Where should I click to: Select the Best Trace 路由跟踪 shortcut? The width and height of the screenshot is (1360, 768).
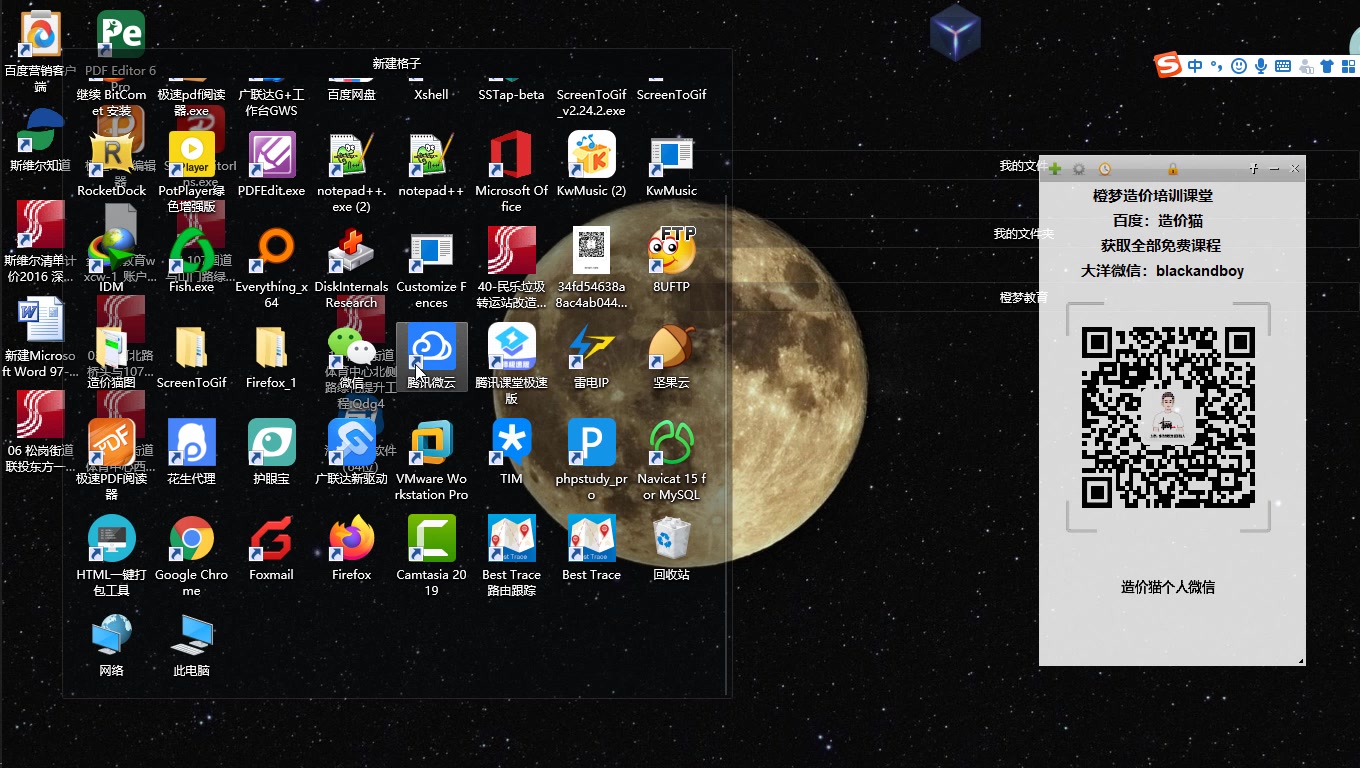click(512, 556)
